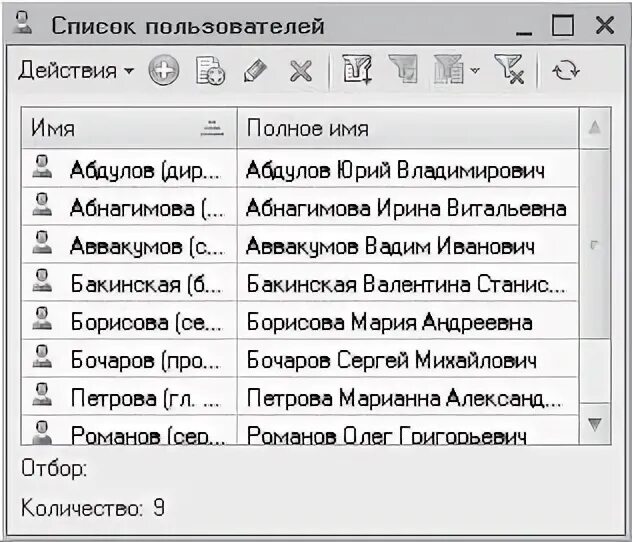
Task: Open the Действия dropdown menu
Action: click(75, 71)
